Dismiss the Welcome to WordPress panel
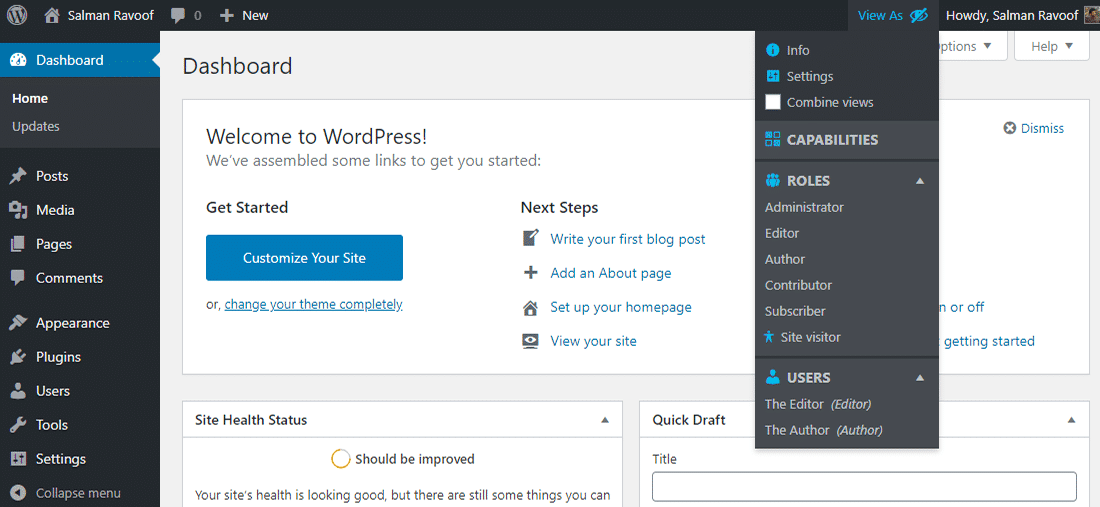Image resolution: width=1100 pixels, height=507 pixels. pyautogui.click(x=1034, y=128)
